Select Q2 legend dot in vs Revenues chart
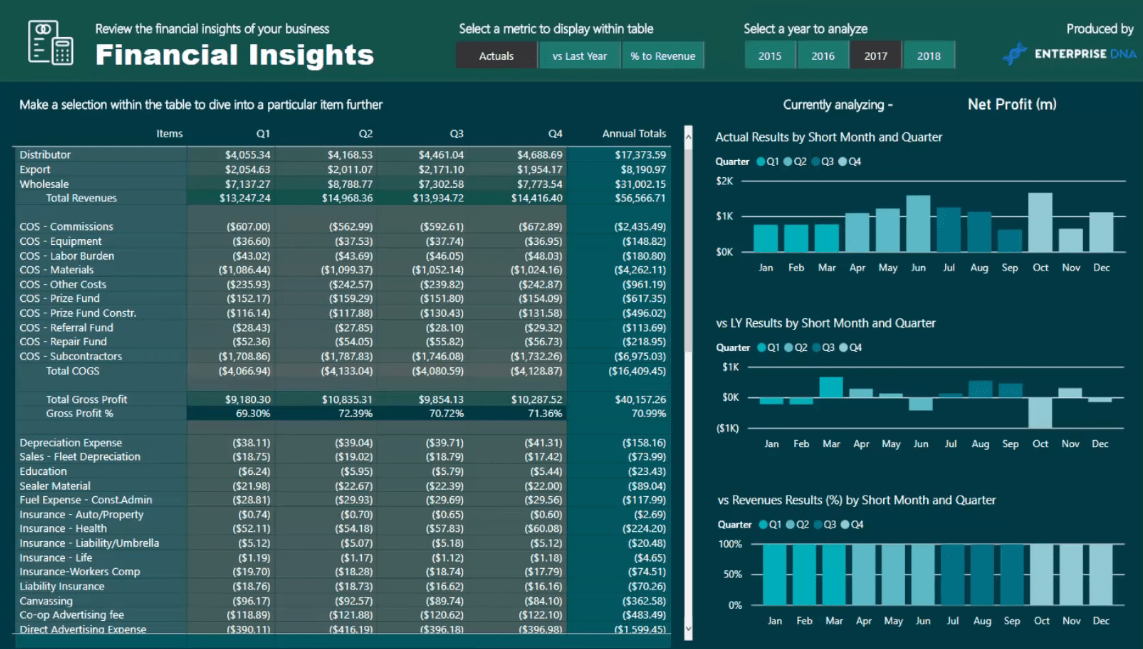This screenshot has width=1143, height=649. point(791,524)
